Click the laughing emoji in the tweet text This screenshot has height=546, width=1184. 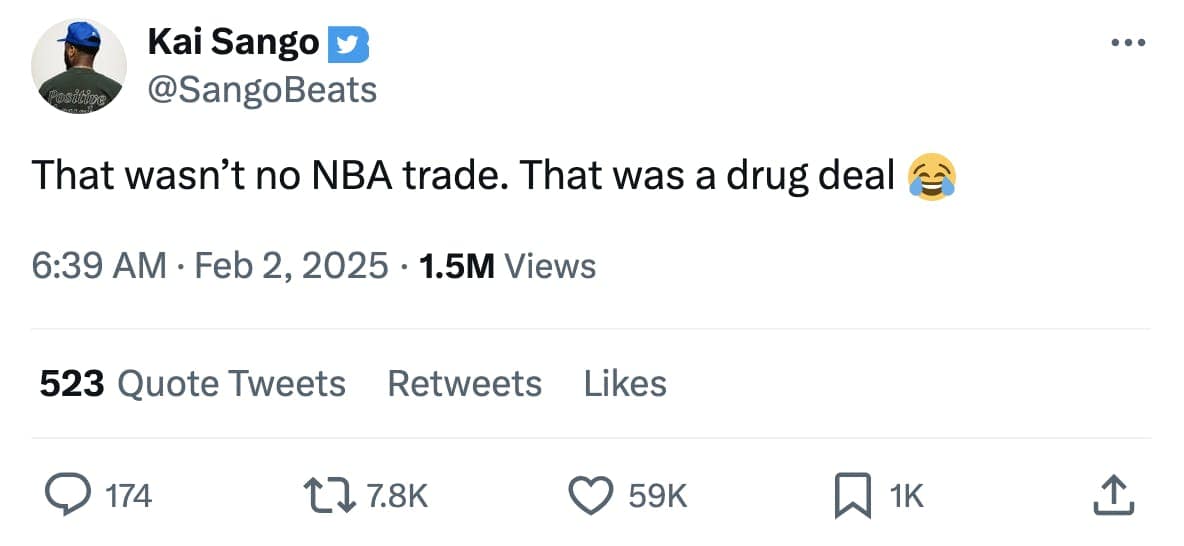coord(930,177)
